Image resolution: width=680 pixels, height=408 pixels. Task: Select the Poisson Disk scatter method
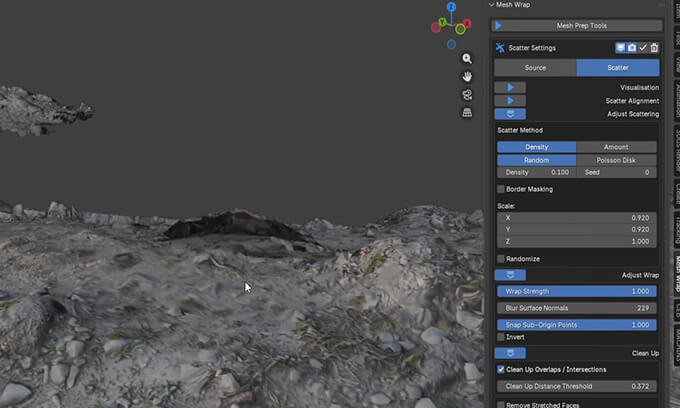pos(617,160)
